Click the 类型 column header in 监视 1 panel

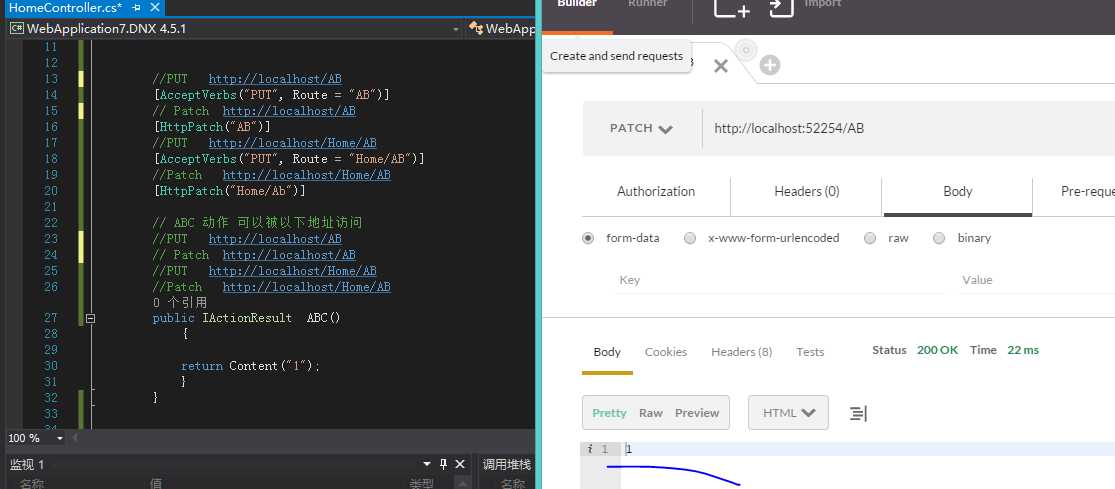[x=421, y=484]
